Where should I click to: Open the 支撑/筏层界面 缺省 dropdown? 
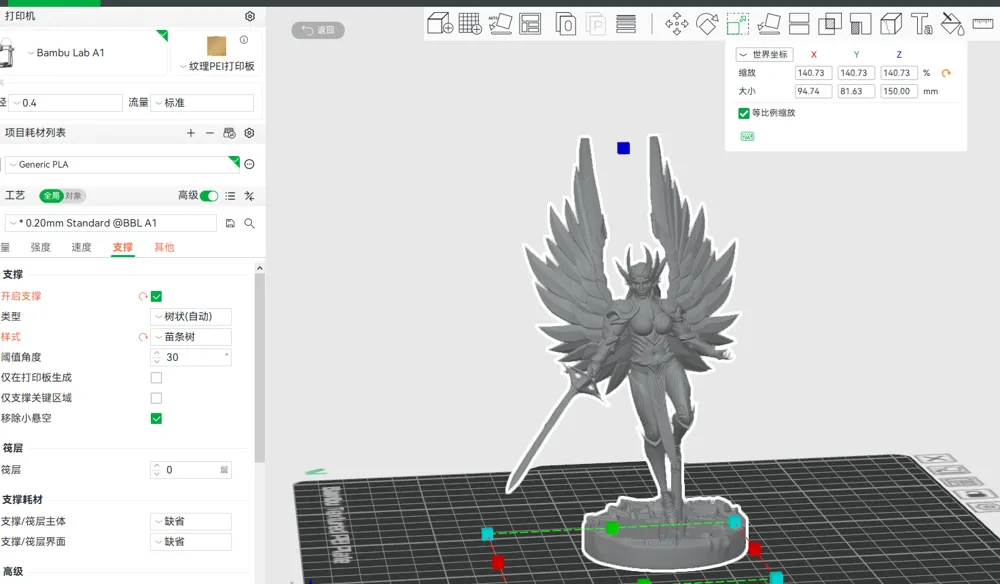(191, 542)
